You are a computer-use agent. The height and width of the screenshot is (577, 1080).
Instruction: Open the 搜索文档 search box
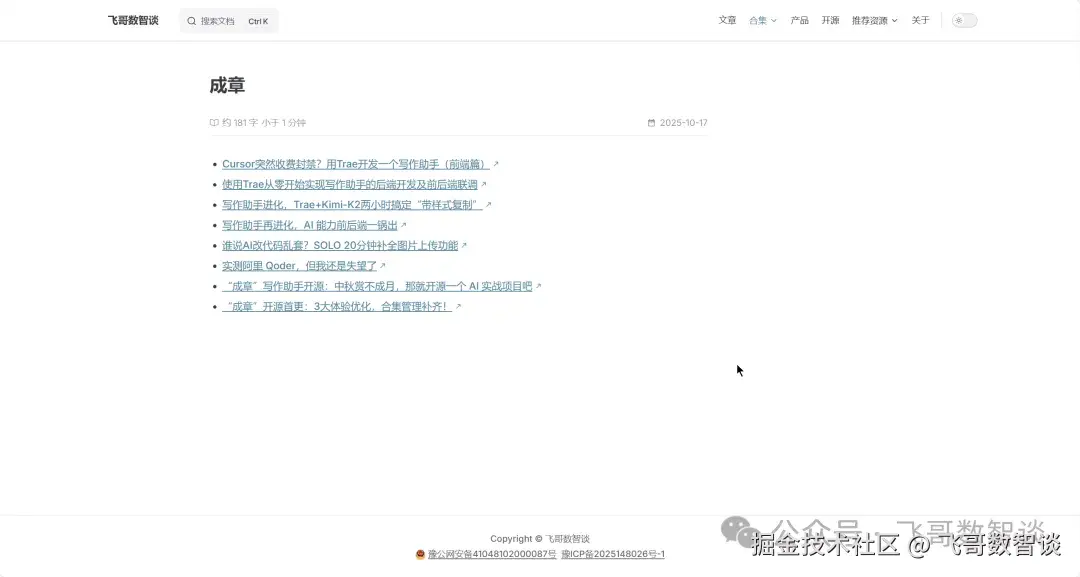(x=229, y=21)
